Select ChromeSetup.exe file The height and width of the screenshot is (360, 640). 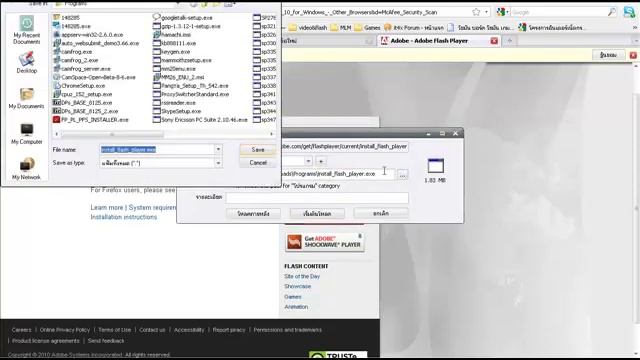[x=79, y=86]
